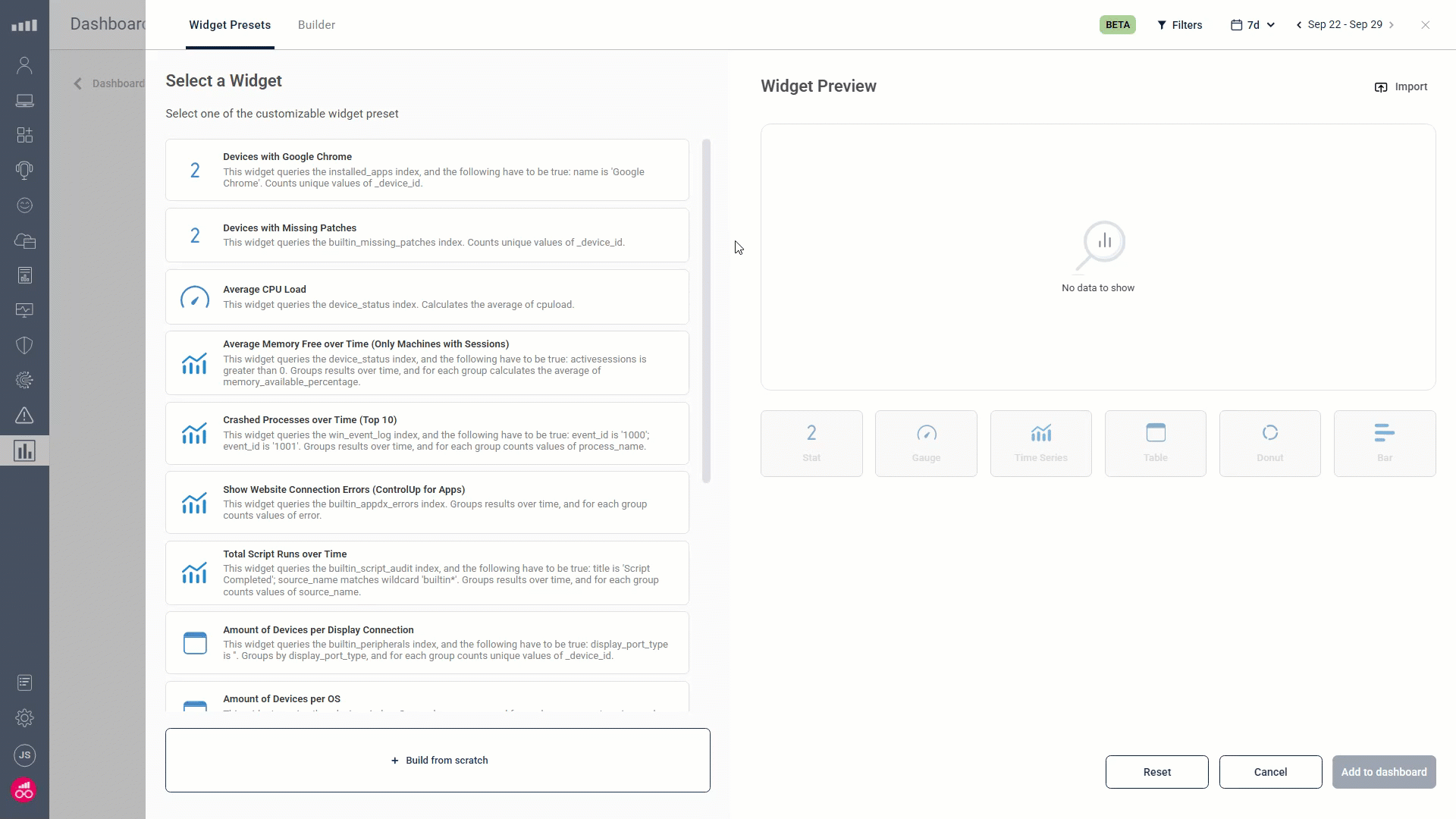
Task: Click the Import icon in Widget Preview
Action: (x=1381, y=87)
